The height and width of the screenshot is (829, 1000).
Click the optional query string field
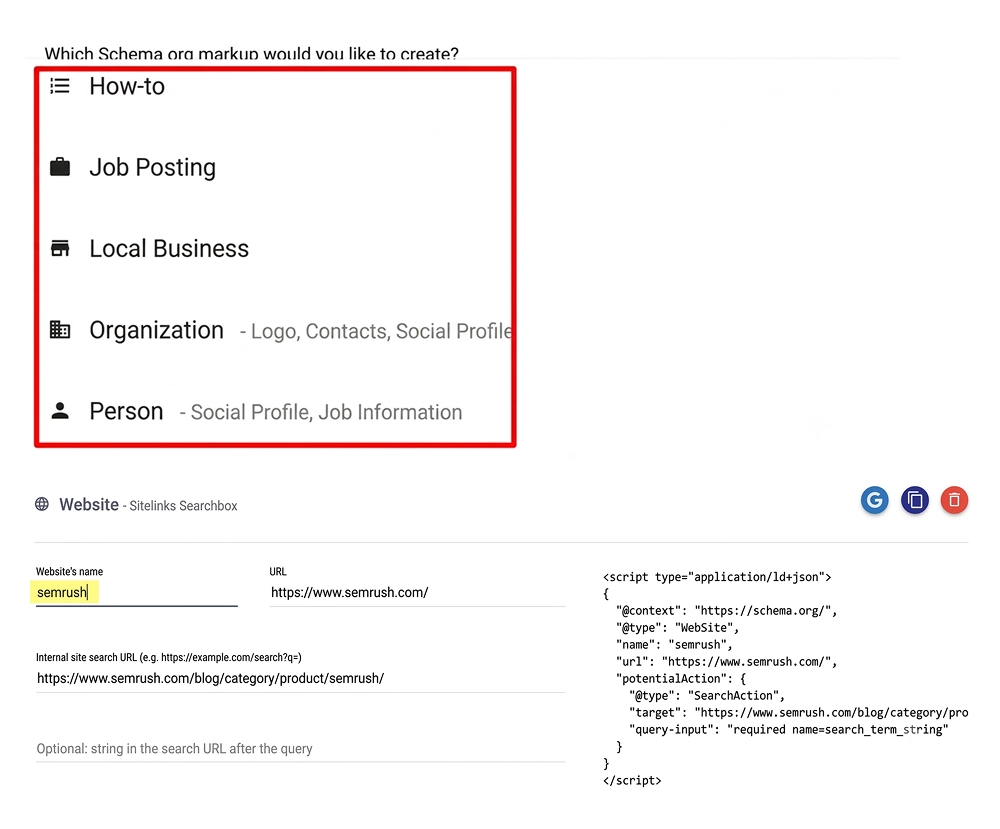tap(300, 749)
